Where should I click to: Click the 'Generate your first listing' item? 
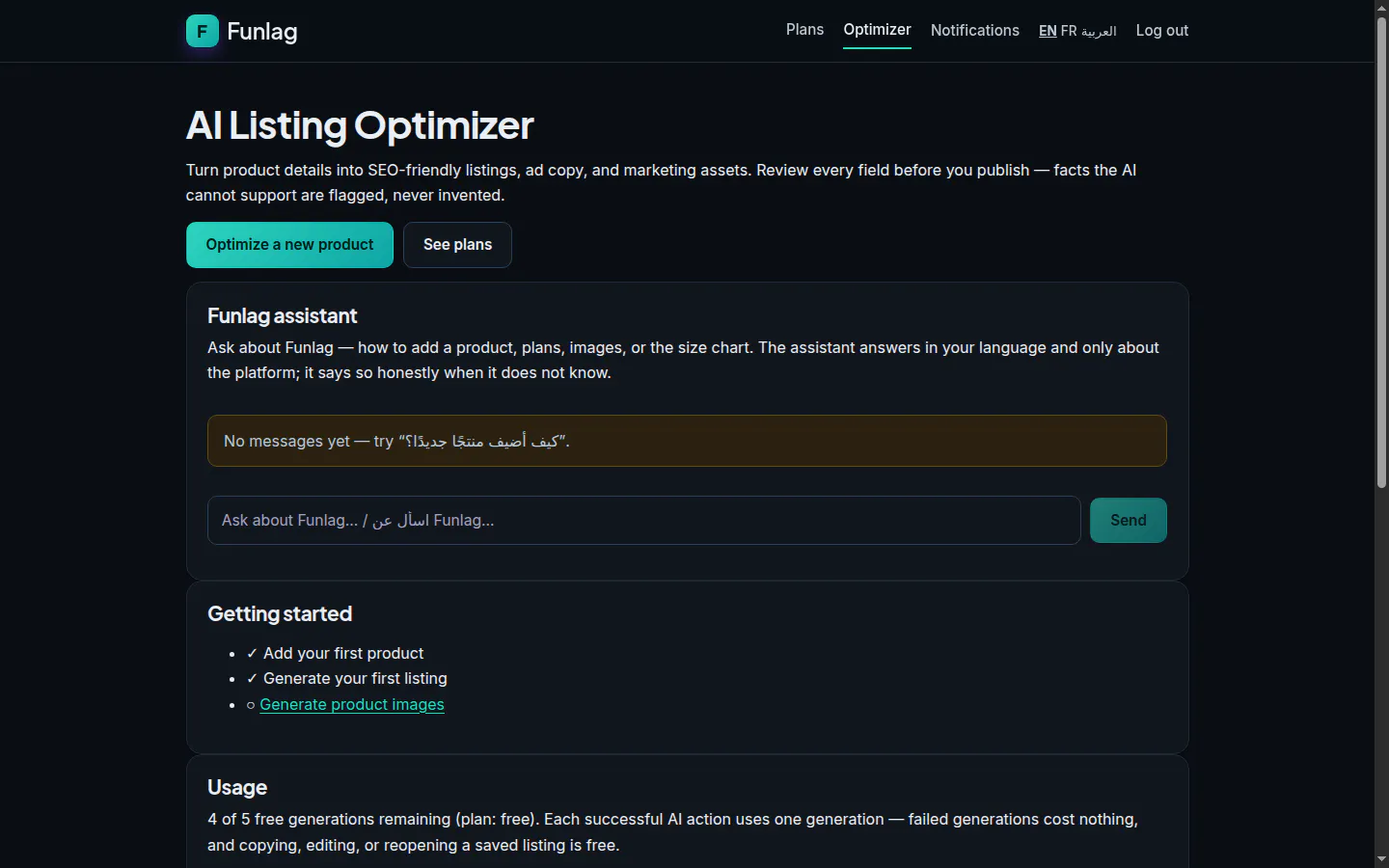[346, 679]
